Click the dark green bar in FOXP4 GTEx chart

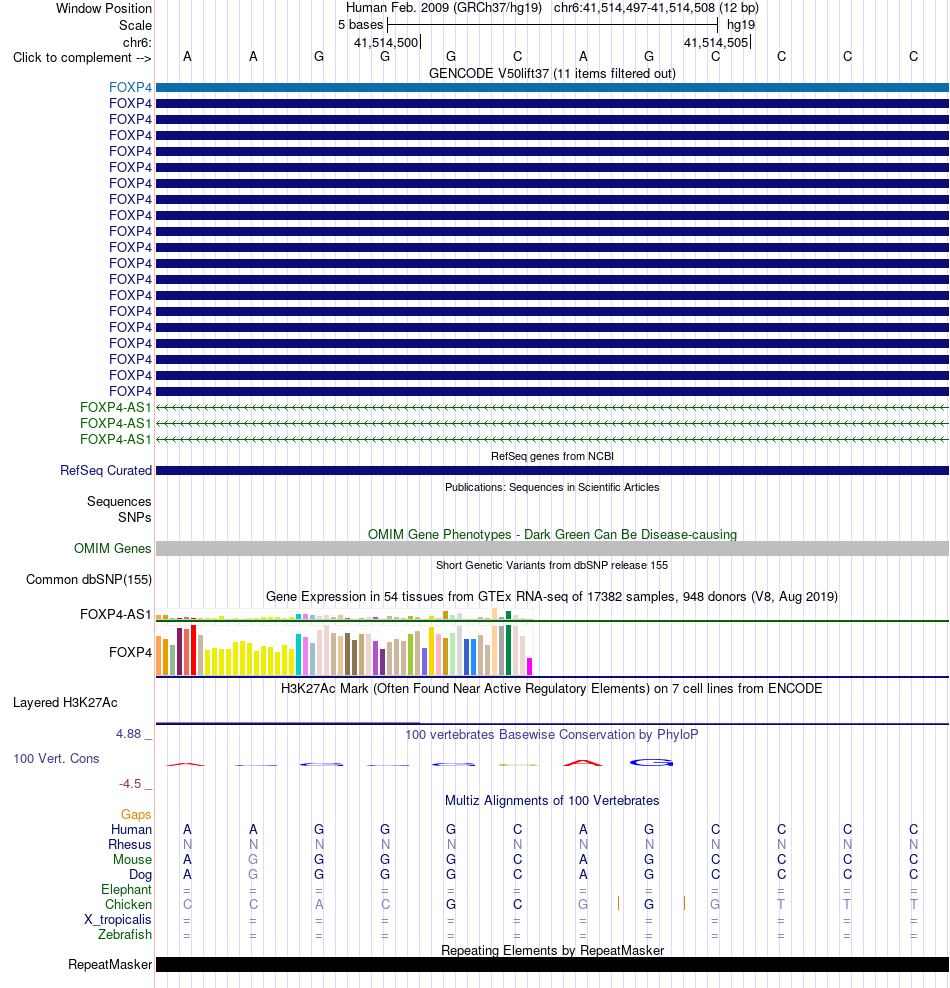click(508, 650)
